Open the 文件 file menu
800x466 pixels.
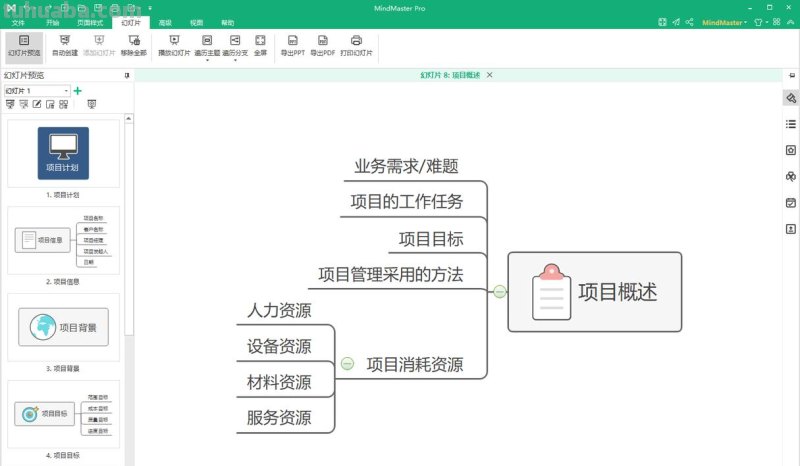click(18, 23)
